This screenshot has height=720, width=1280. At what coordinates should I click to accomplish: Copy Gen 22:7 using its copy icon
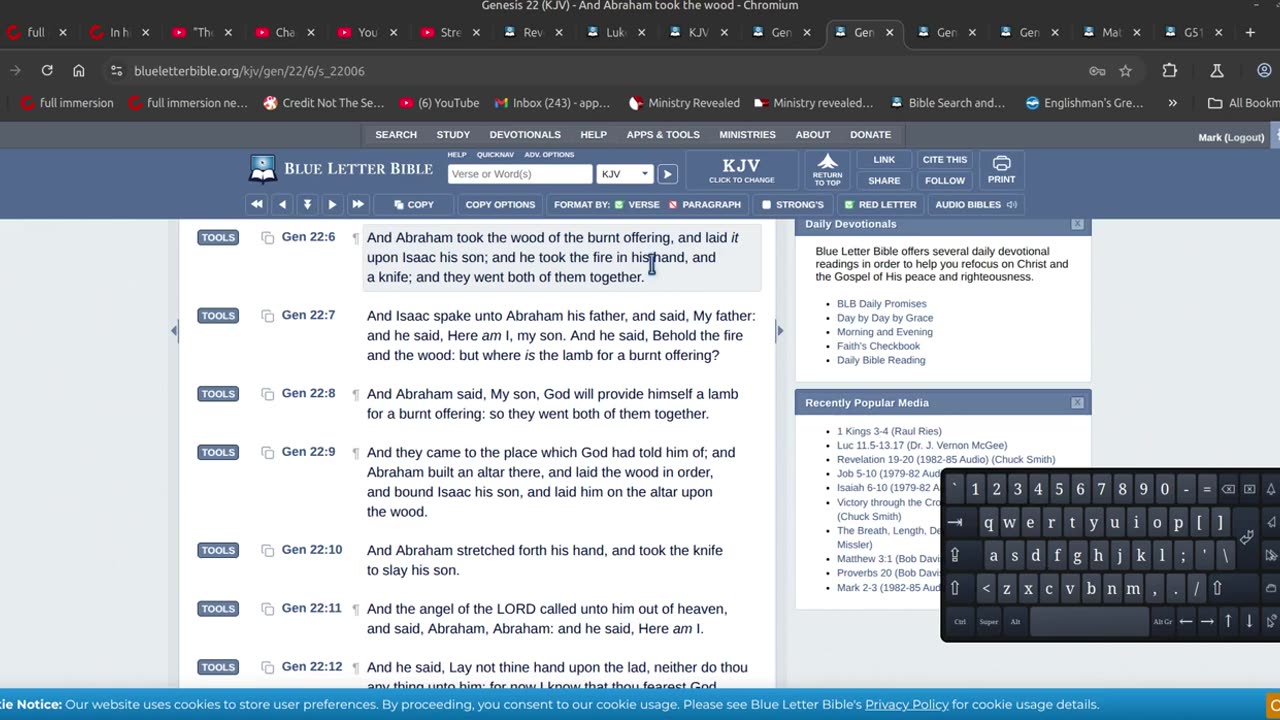(267, 316)
